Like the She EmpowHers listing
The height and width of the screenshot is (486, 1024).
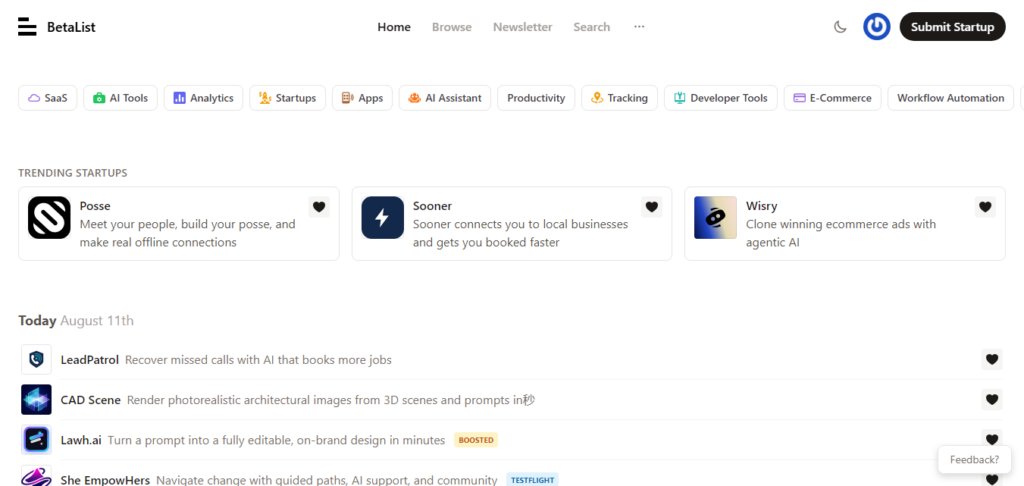[x=992, y=479]
